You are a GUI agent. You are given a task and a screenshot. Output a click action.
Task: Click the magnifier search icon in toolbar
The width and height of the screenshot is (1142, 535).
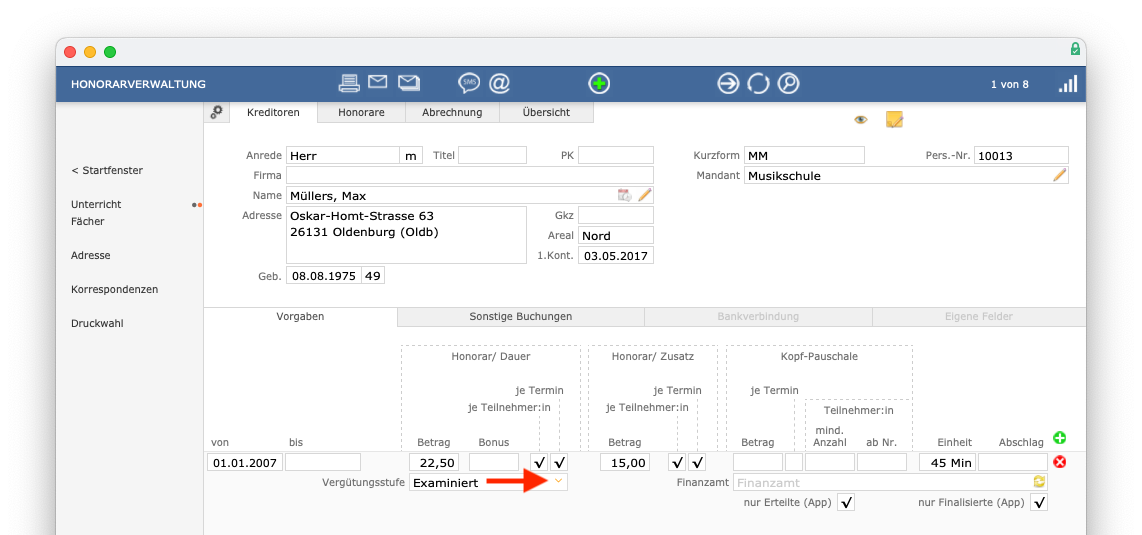788,84
